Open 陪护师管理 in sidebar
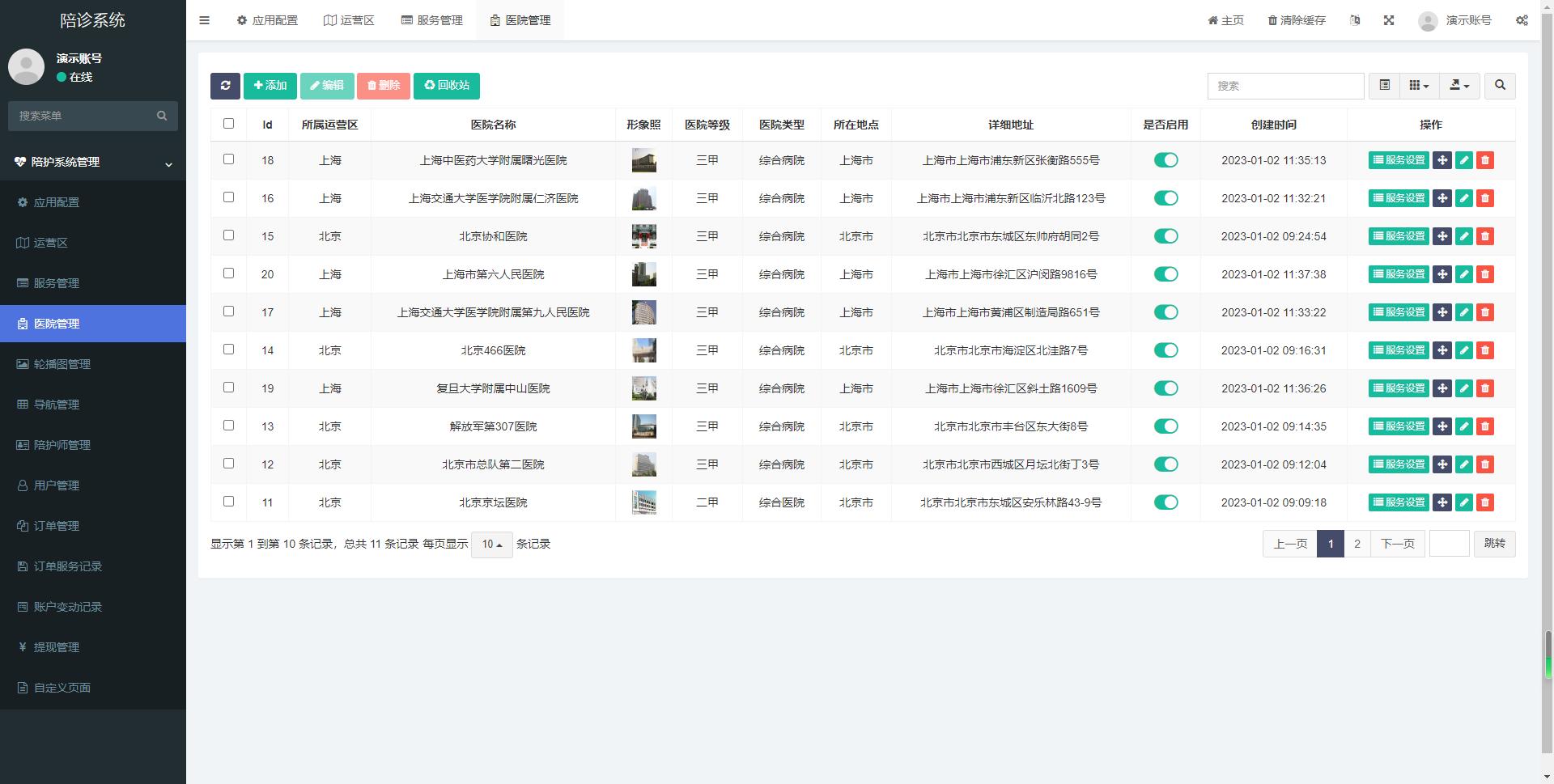 pyautogui.click(x=93, y=445)
